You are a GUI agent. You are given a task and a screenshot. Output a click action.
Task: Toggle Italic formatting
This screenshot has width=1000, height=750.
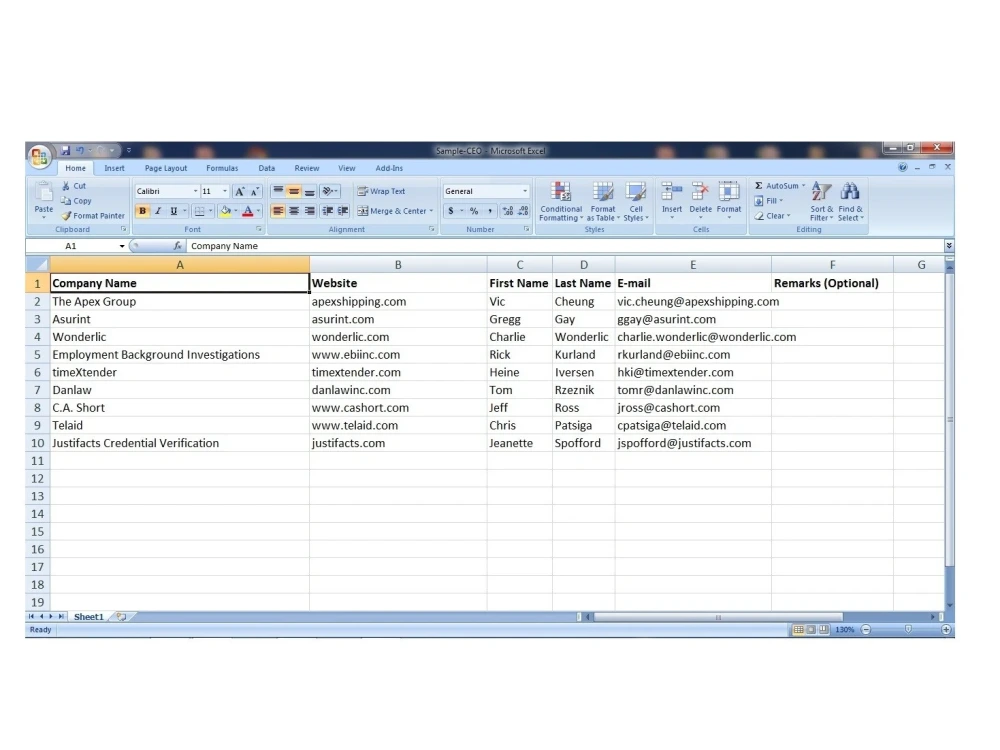(158, 211)
